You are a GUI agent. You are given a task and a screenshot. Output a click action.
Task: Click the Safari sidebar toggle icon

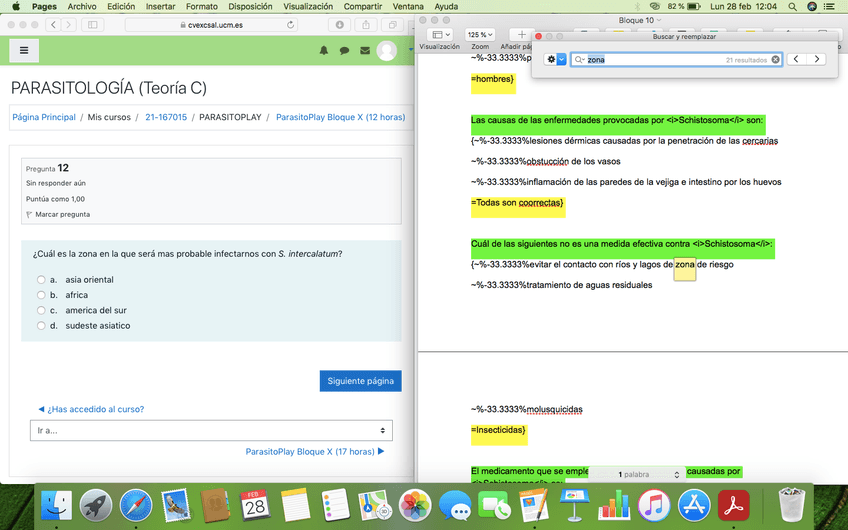click(x=93, y=24)
